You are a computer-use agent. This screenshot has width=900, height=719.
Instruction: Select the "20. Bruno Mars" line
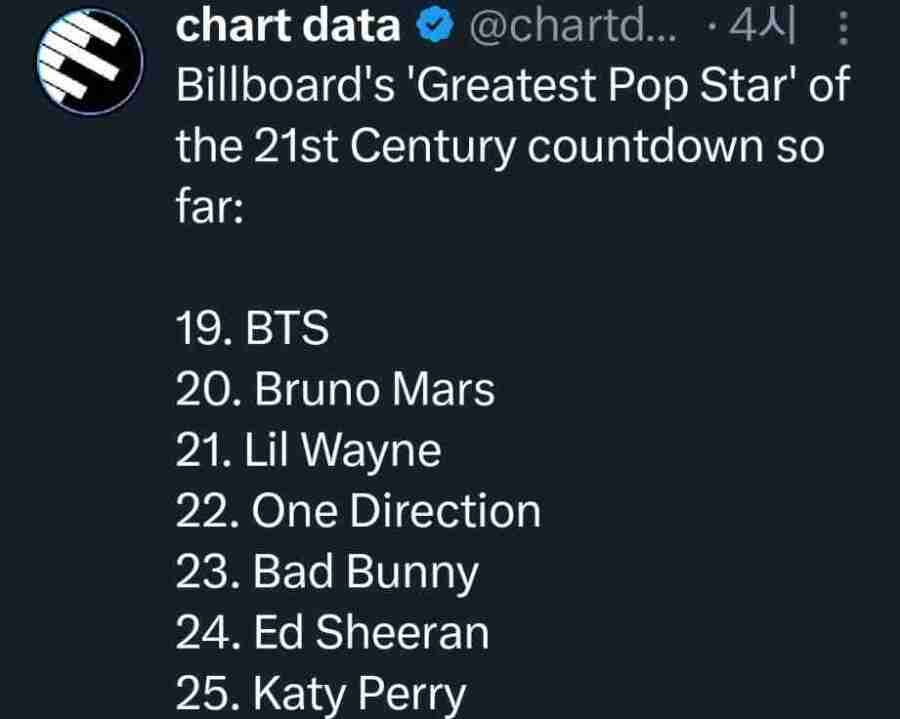coord(335,389)
